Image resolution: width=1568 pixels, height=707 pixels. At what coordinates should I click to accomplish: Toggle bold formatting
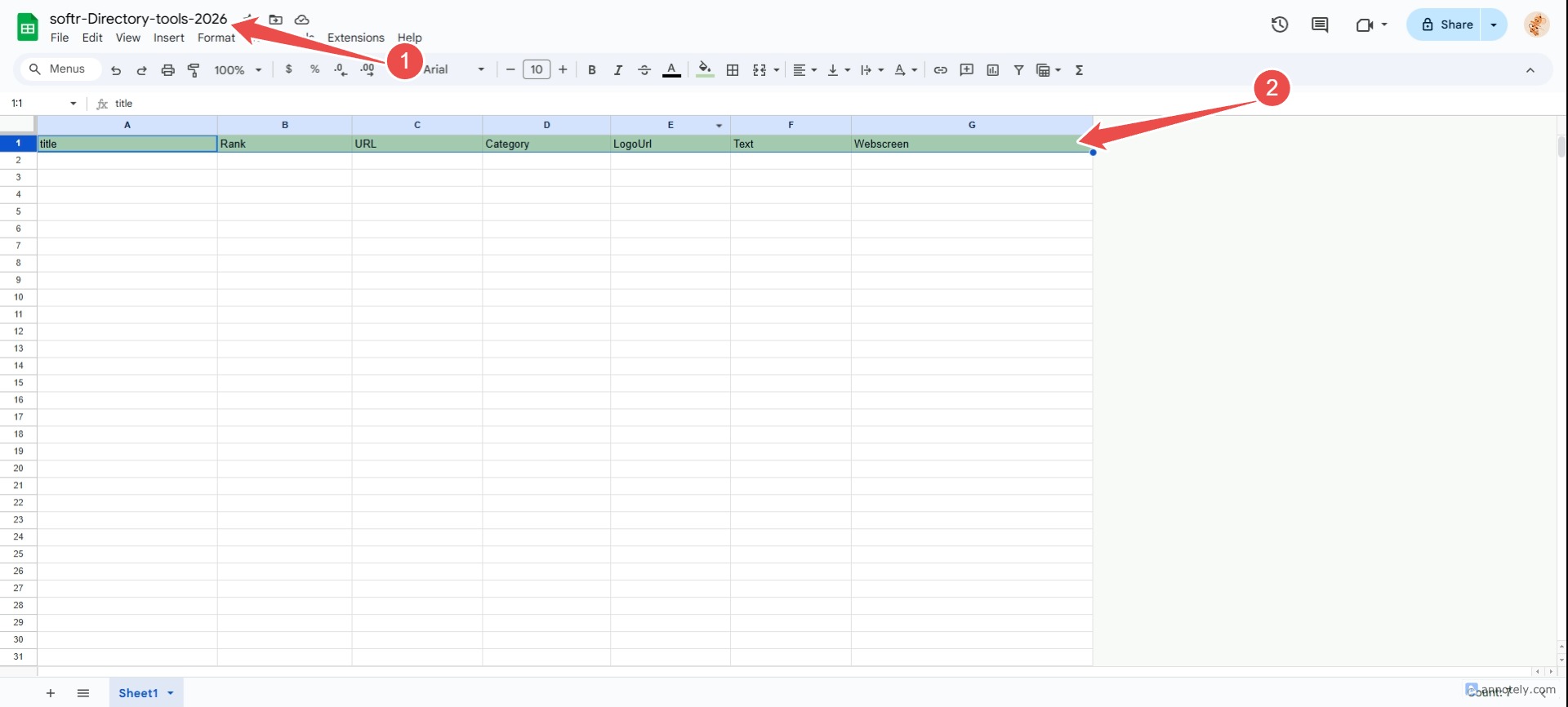591,70
